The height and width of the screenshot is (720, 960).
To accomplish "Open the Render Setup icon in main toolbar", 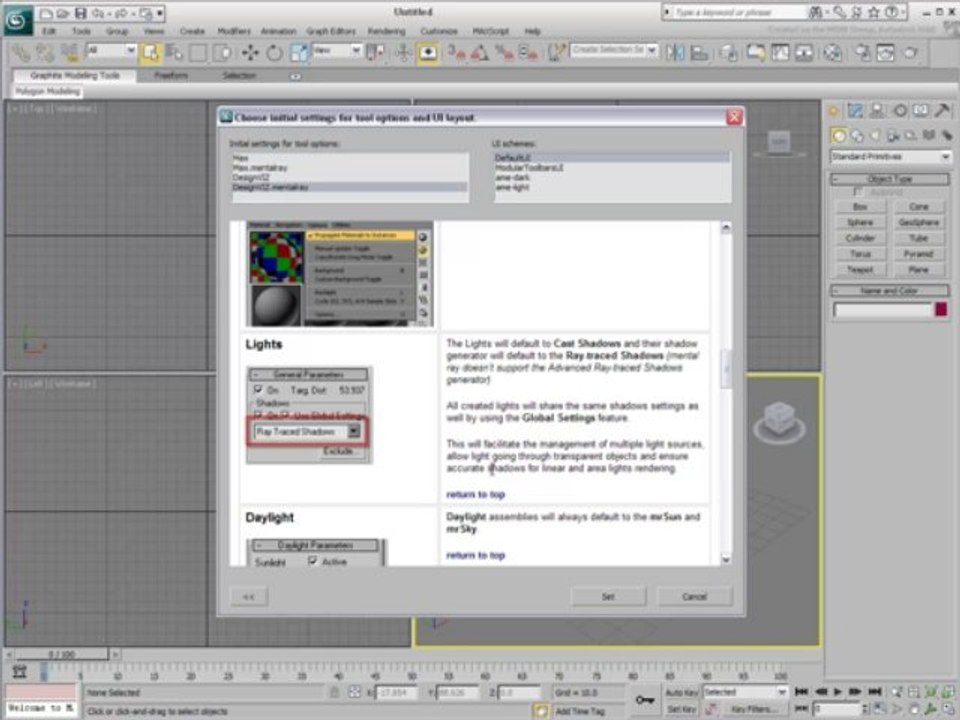I will click(x=863, y=53).
